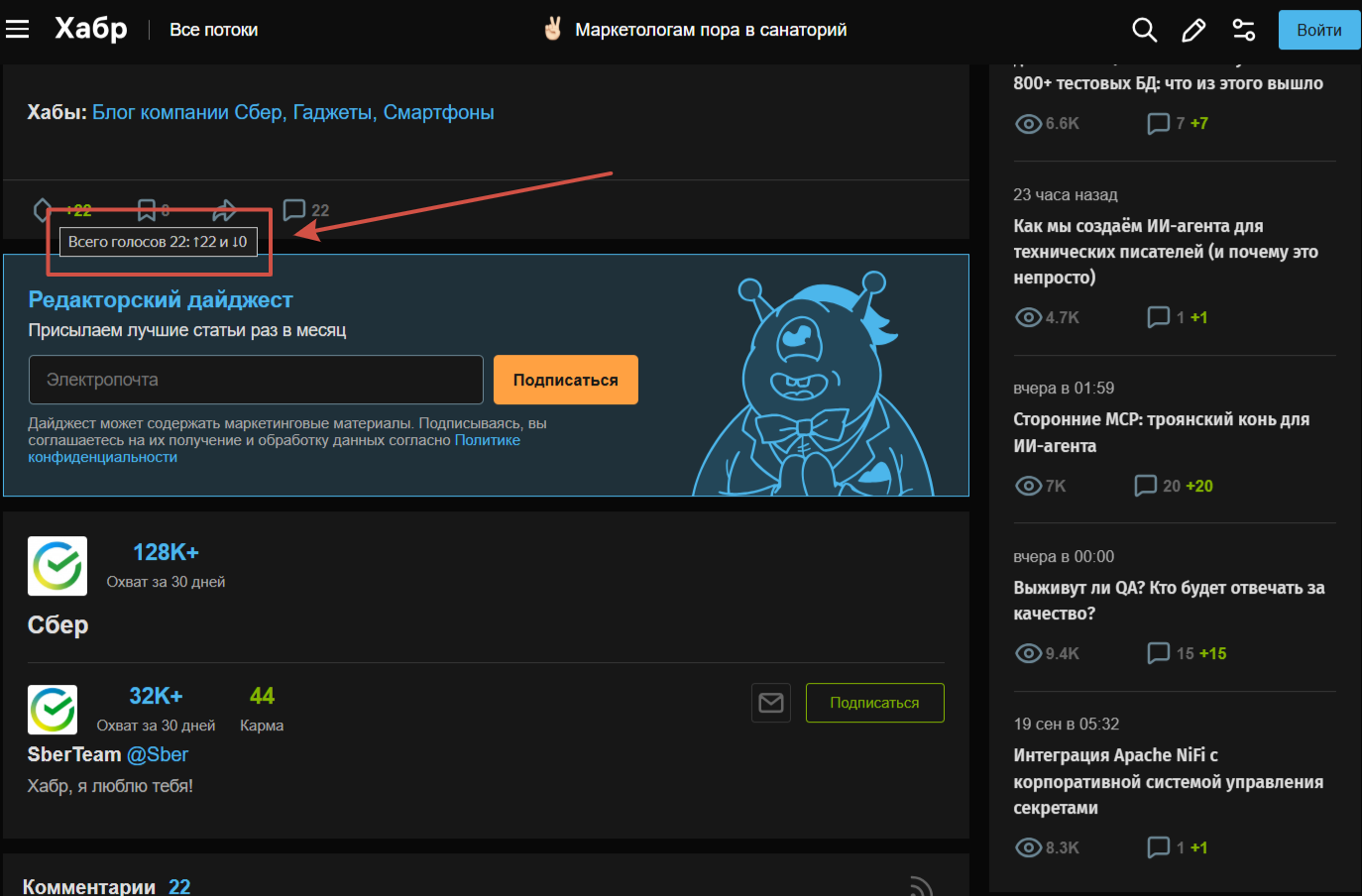
Task: Open the Маркетологам пора в санаторий banner
Action: coord(711,30)
